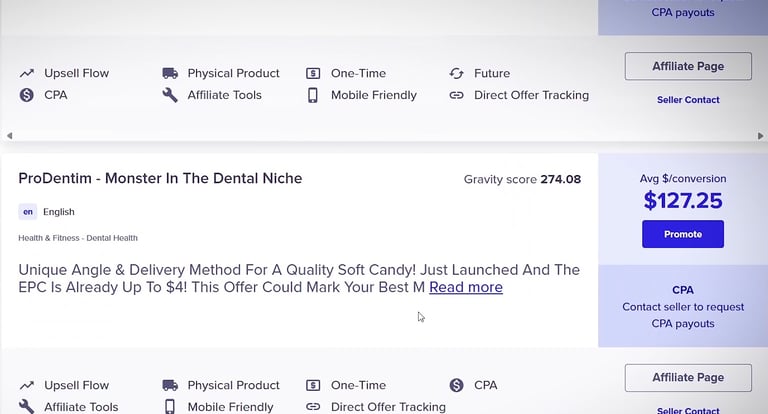Click the One-Time icon under ProDentim
768x414 pixels.
[313, 385]
